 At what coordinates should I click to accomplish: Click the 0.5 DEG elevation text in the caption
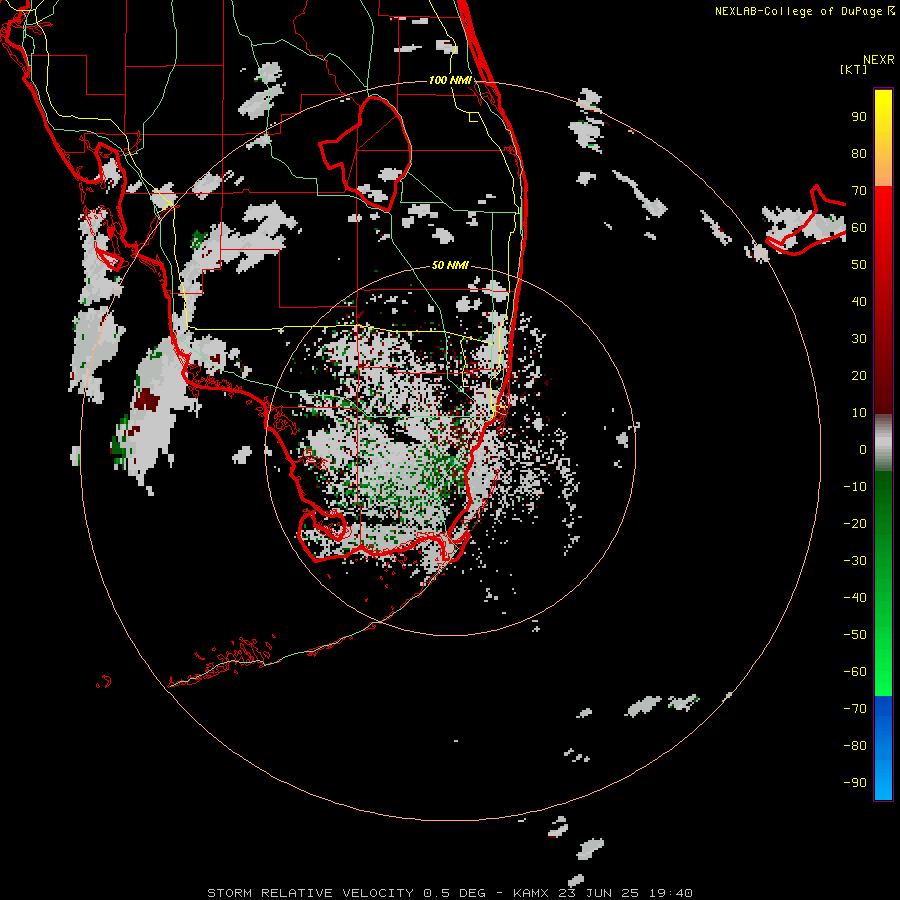455,893
